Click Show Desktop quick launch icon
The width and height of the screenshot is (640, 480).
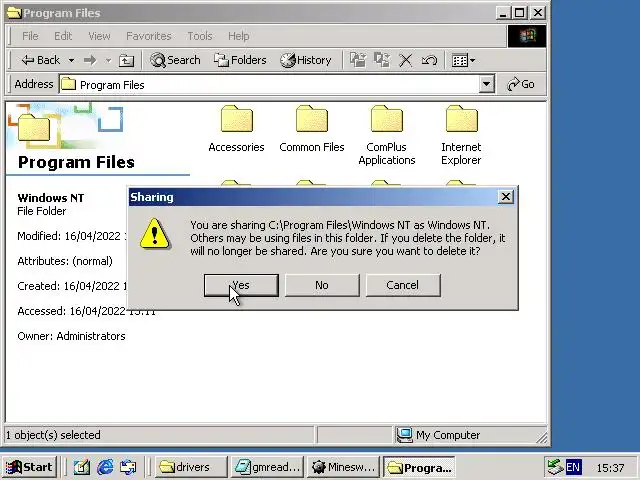[82, 467]
